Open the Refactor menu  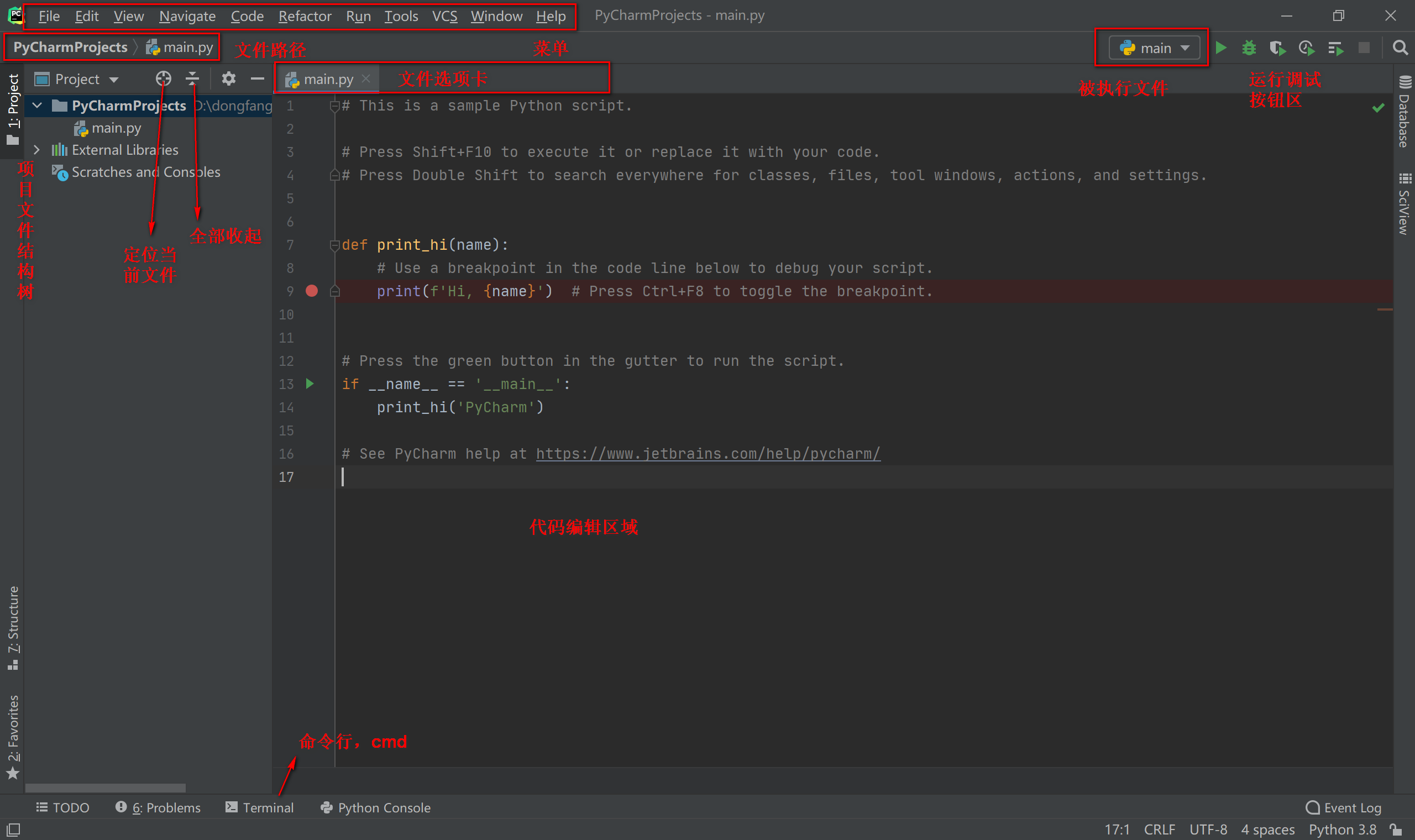(305, 16)
